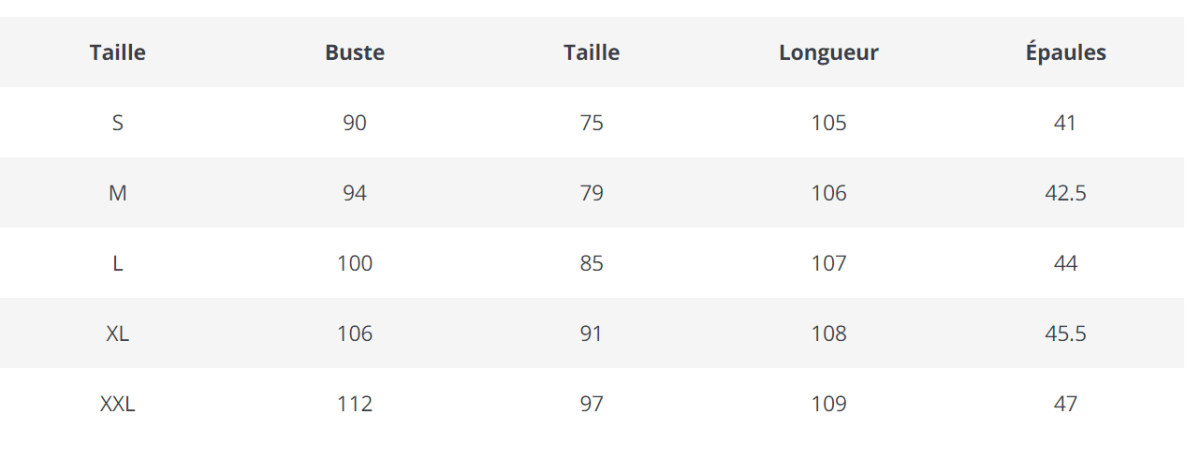Click waist value 85 in the L row
This screenshot has height=459, width=1200.
point(591,263)
